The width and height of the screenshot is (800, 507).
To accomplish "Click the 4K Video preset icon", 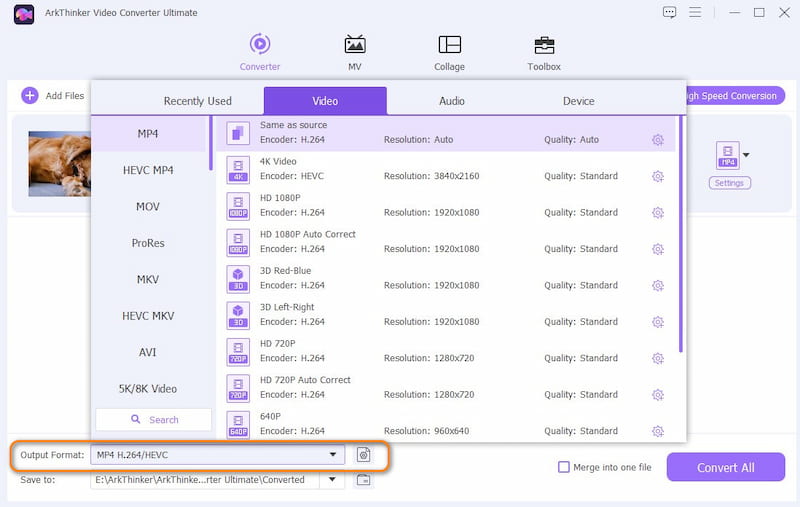I will tap(238, 170).
